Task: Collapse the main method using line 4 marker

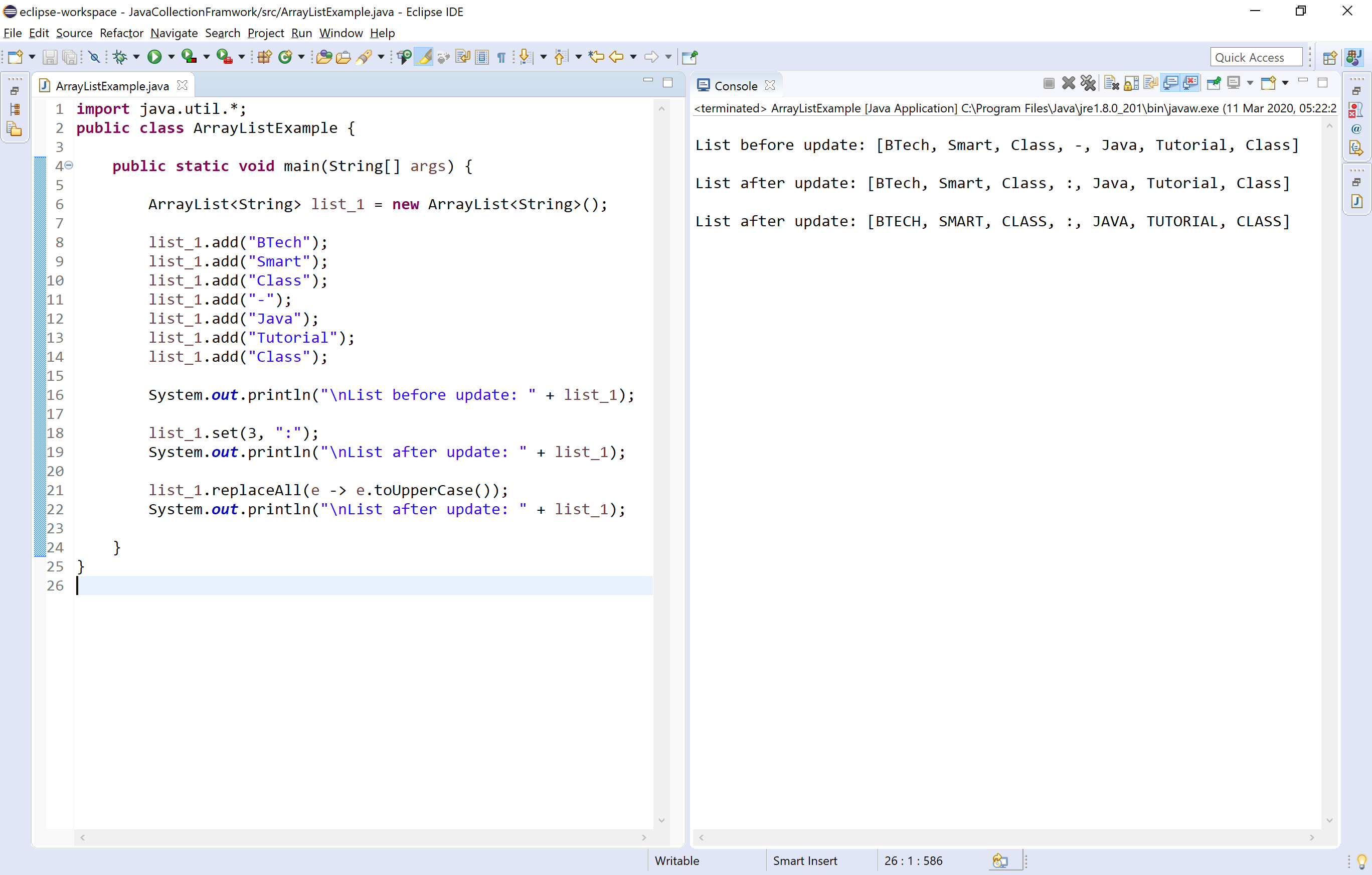Action: [x=69, y=165]
